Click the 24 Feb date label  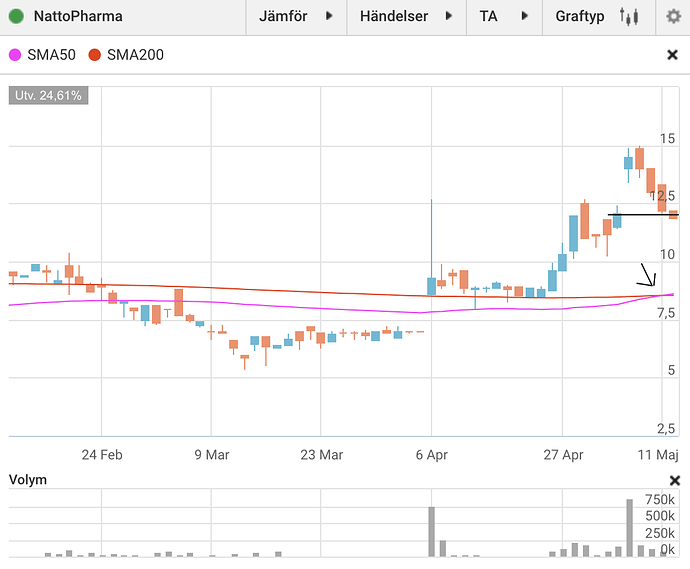102,455
